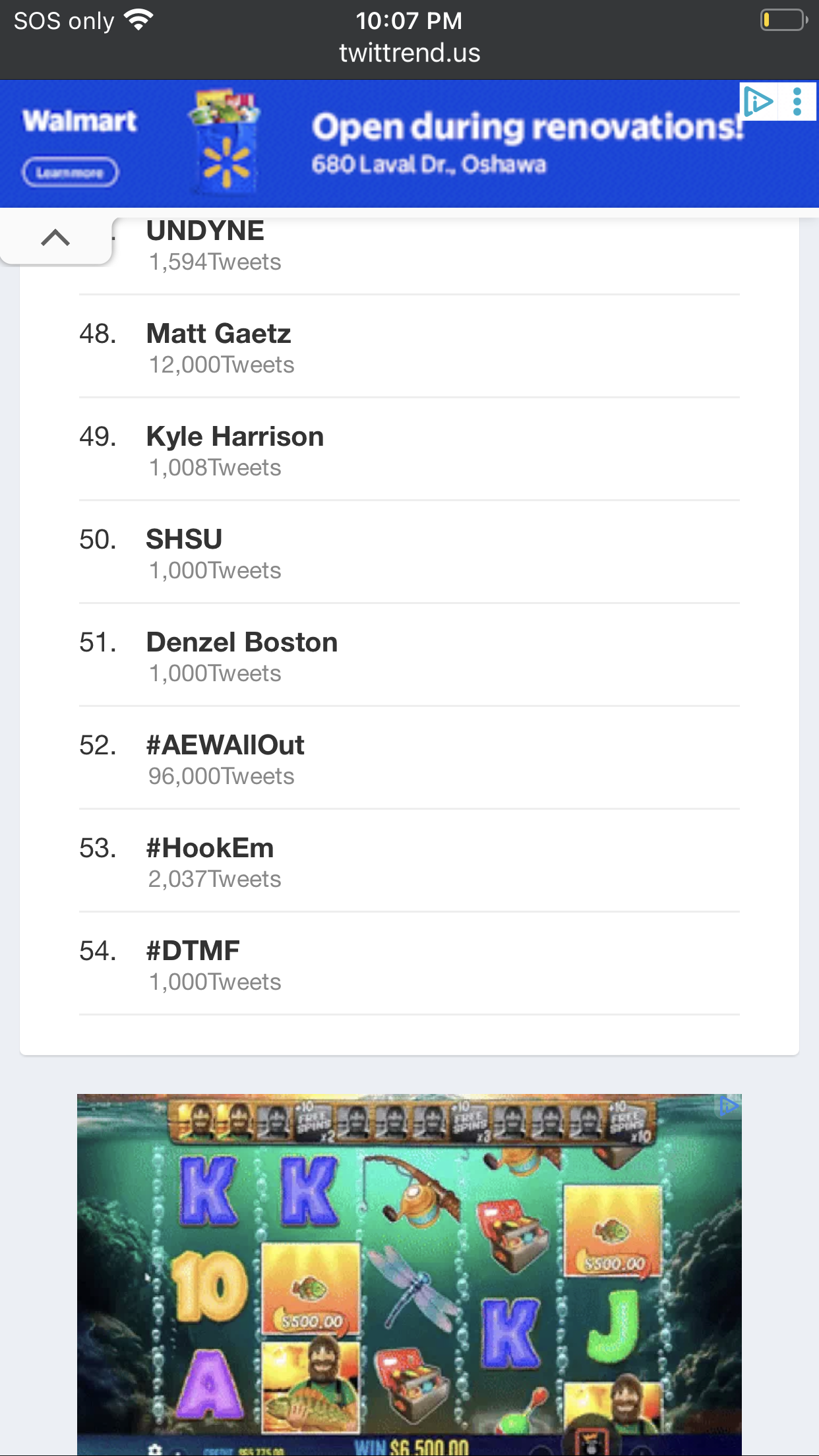Image resolution: width=819 pixels, height=1456 pixels.
Task: Tap the twittrend.us address bar
Action: [x=409, y=53]
